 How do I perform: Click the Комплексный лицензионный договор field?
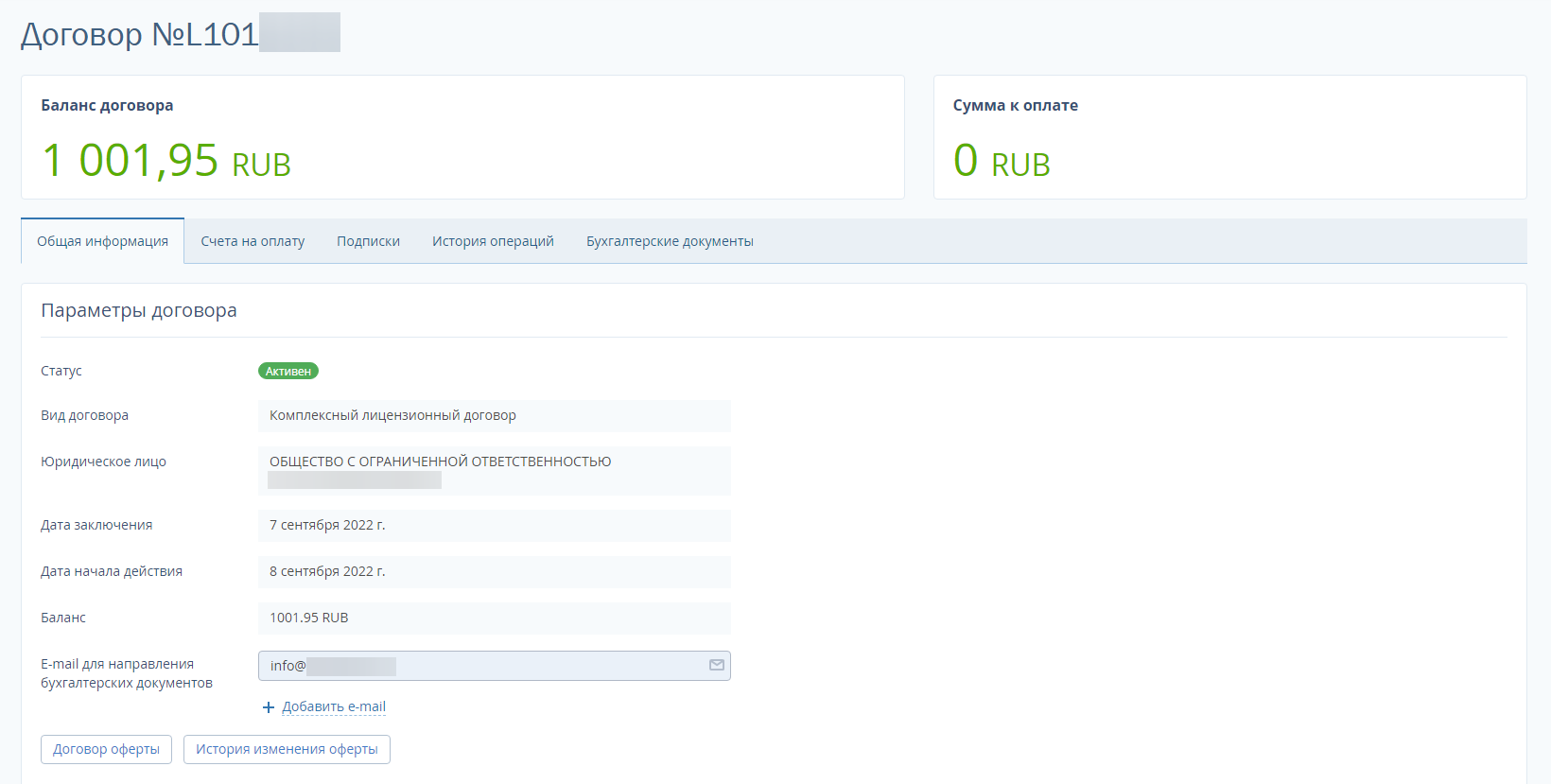(495, 416)
